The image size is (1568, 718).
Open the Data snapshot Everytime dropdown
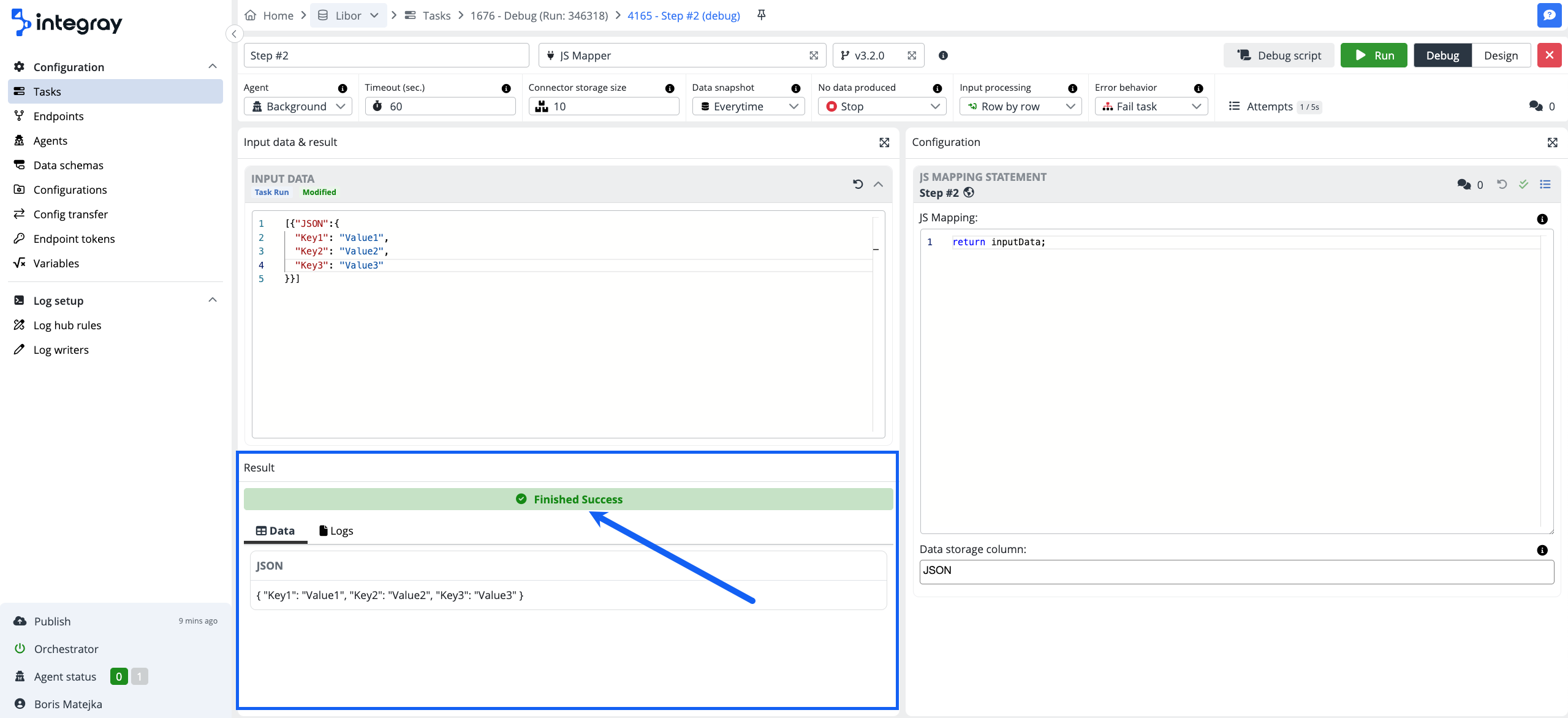pos(748,106)
